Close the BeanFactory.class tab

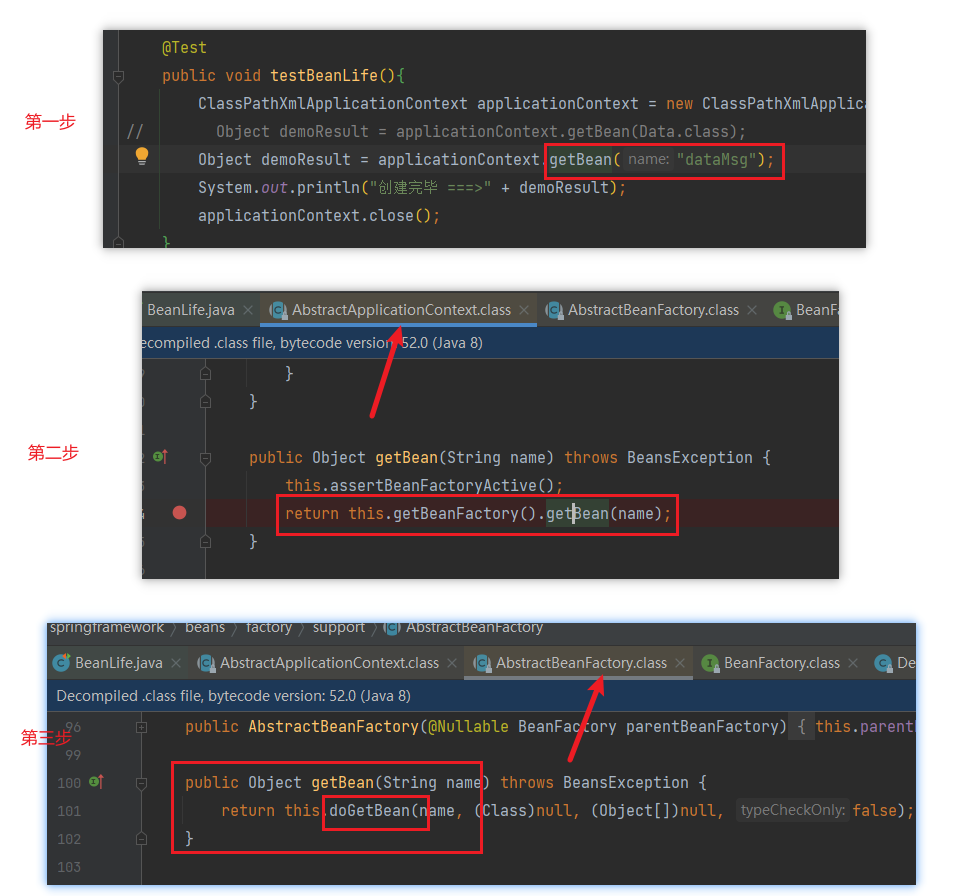(854, 663)
